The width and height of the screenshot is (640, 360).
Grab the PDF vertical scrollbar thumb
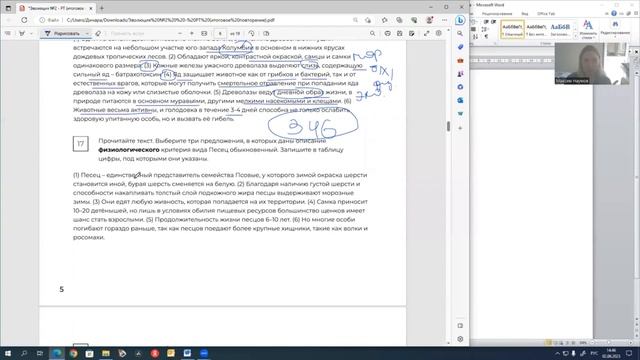pos(449,126)
